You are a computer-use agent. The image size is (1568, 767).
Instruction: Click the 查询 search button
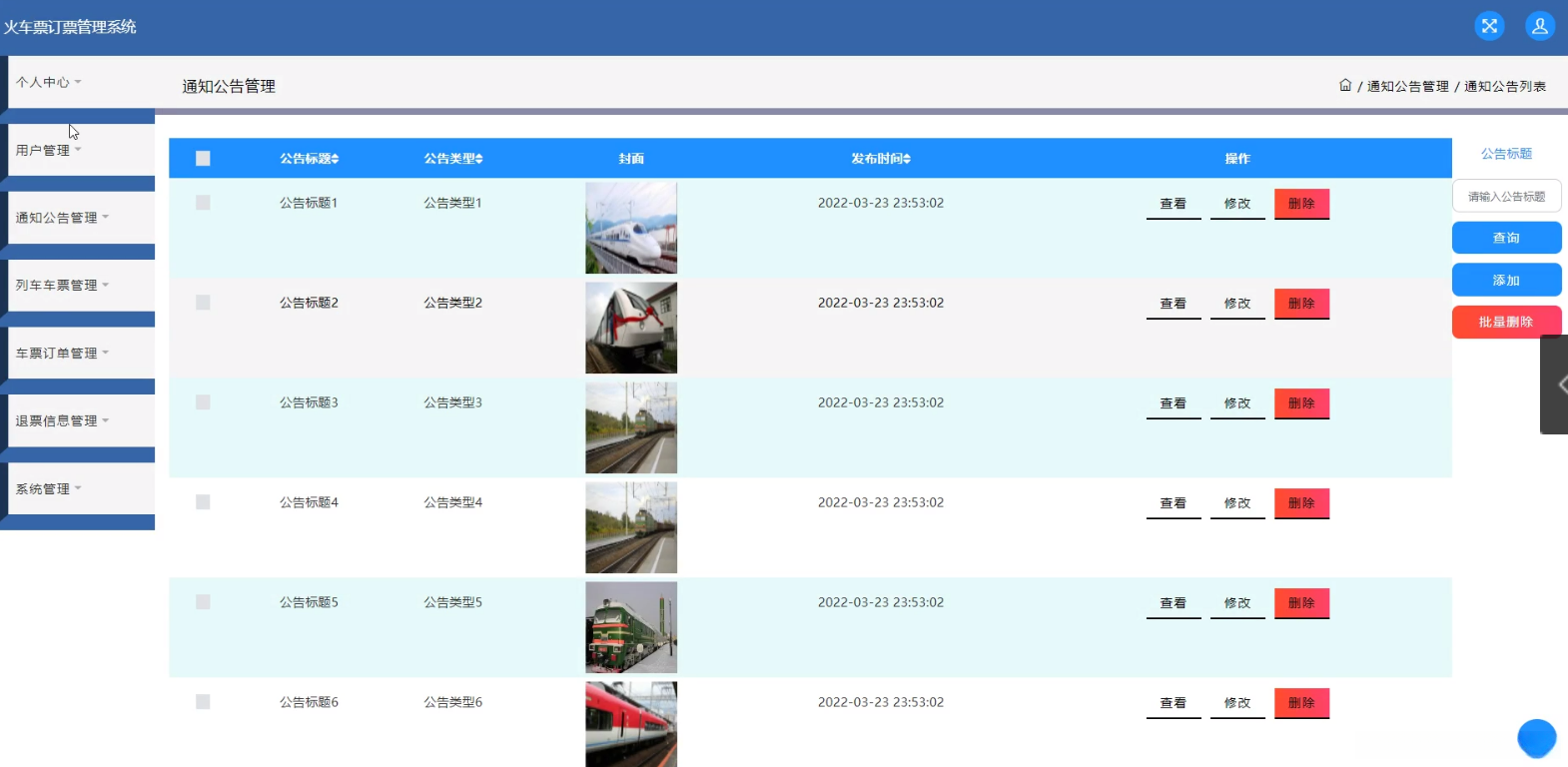[1506, 238]
